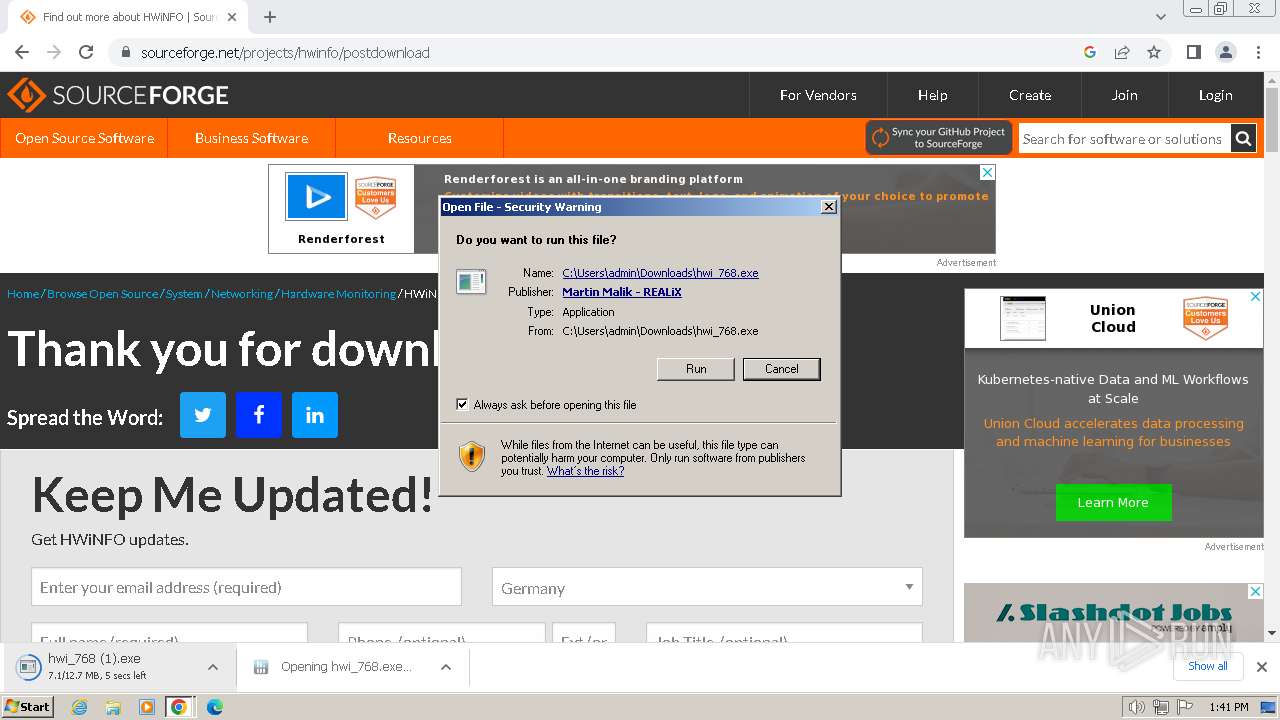Click the Slashdot Jobs ad
This screenshot has height=720, width=1280.
(x=1113, y=612)
